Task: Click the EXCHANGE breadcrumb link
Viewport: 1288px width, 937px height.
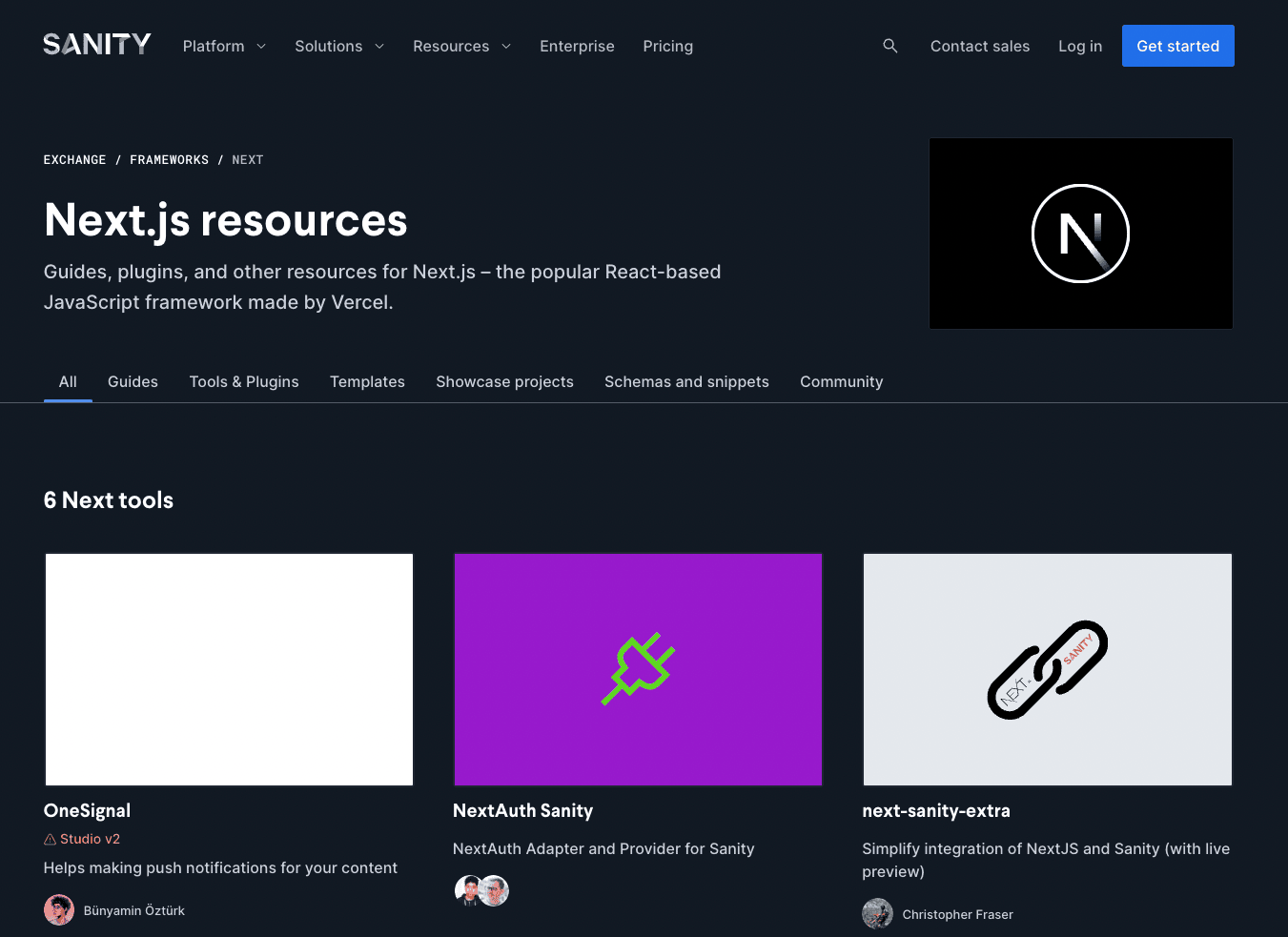Action: (x=74, y=159)
